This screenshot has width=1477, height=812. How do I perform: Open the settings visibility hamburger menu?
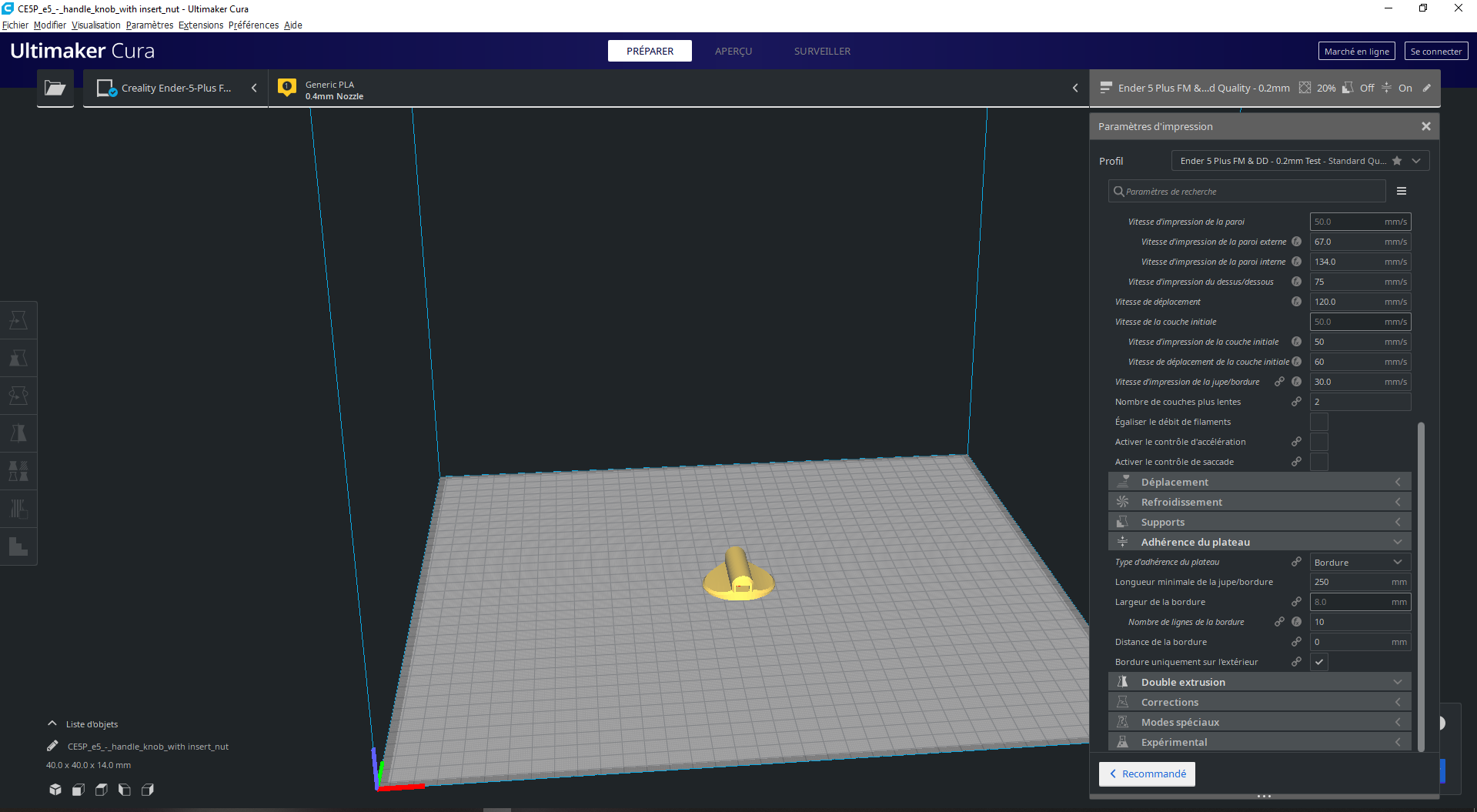[1402, 191]
